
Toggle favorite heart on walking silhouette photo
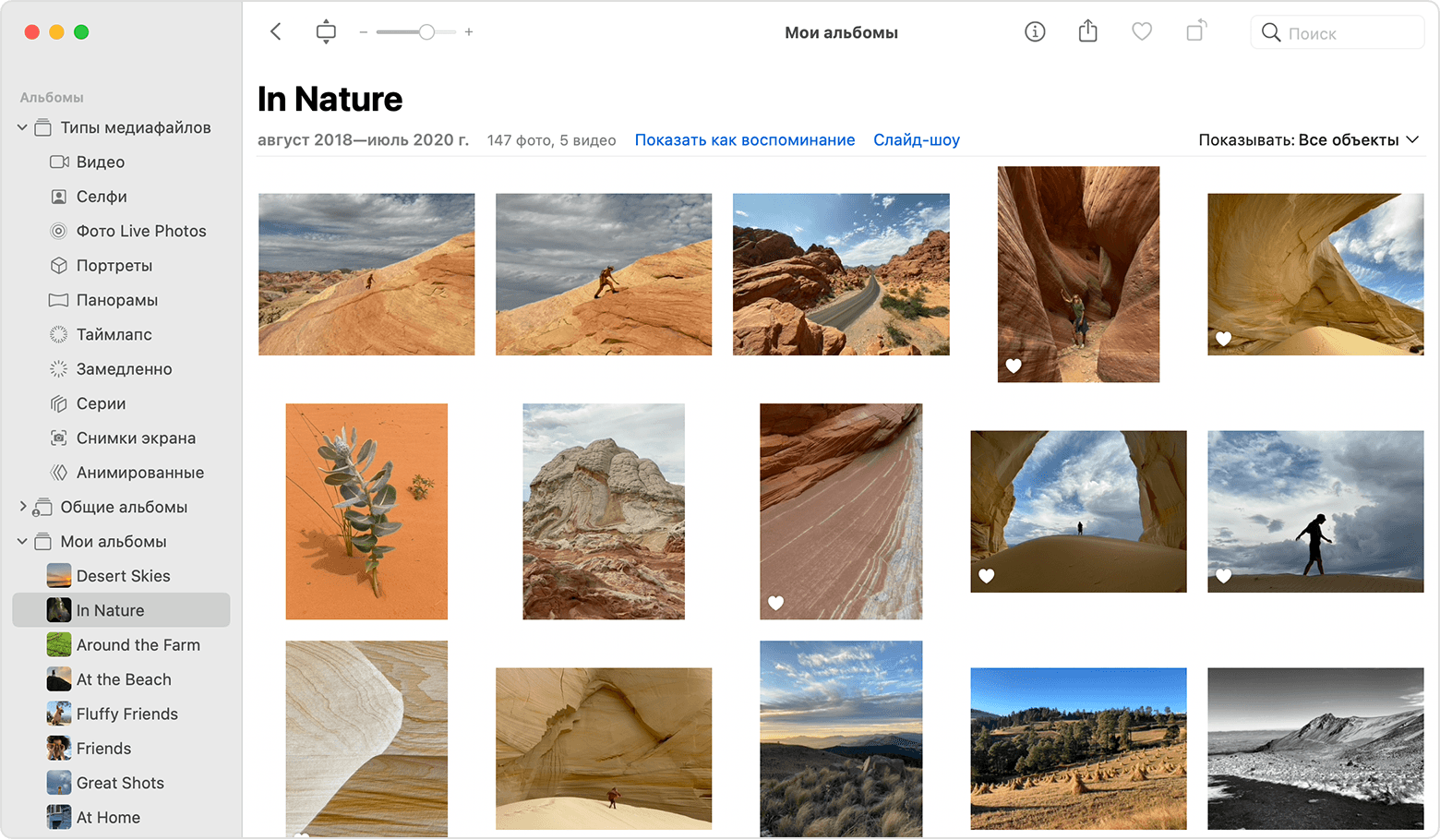(1224, 576)
